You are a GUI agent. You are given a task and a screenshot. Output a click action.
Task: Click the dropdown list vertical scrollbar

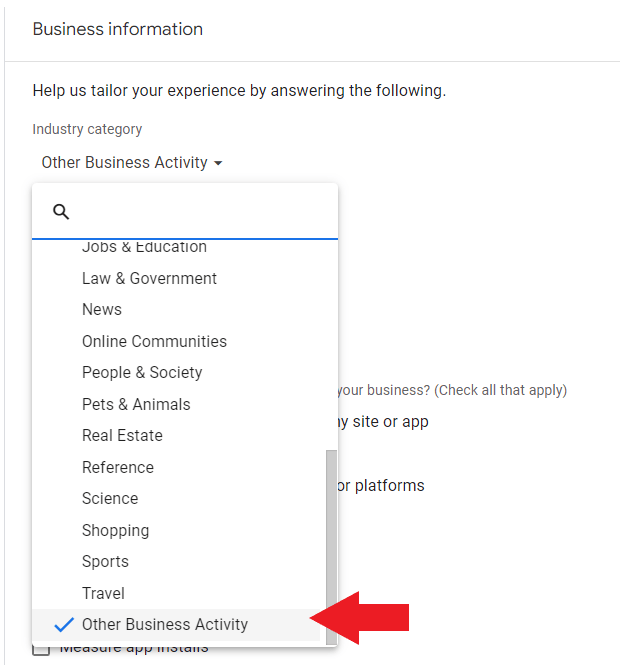[x=331, y=530]
